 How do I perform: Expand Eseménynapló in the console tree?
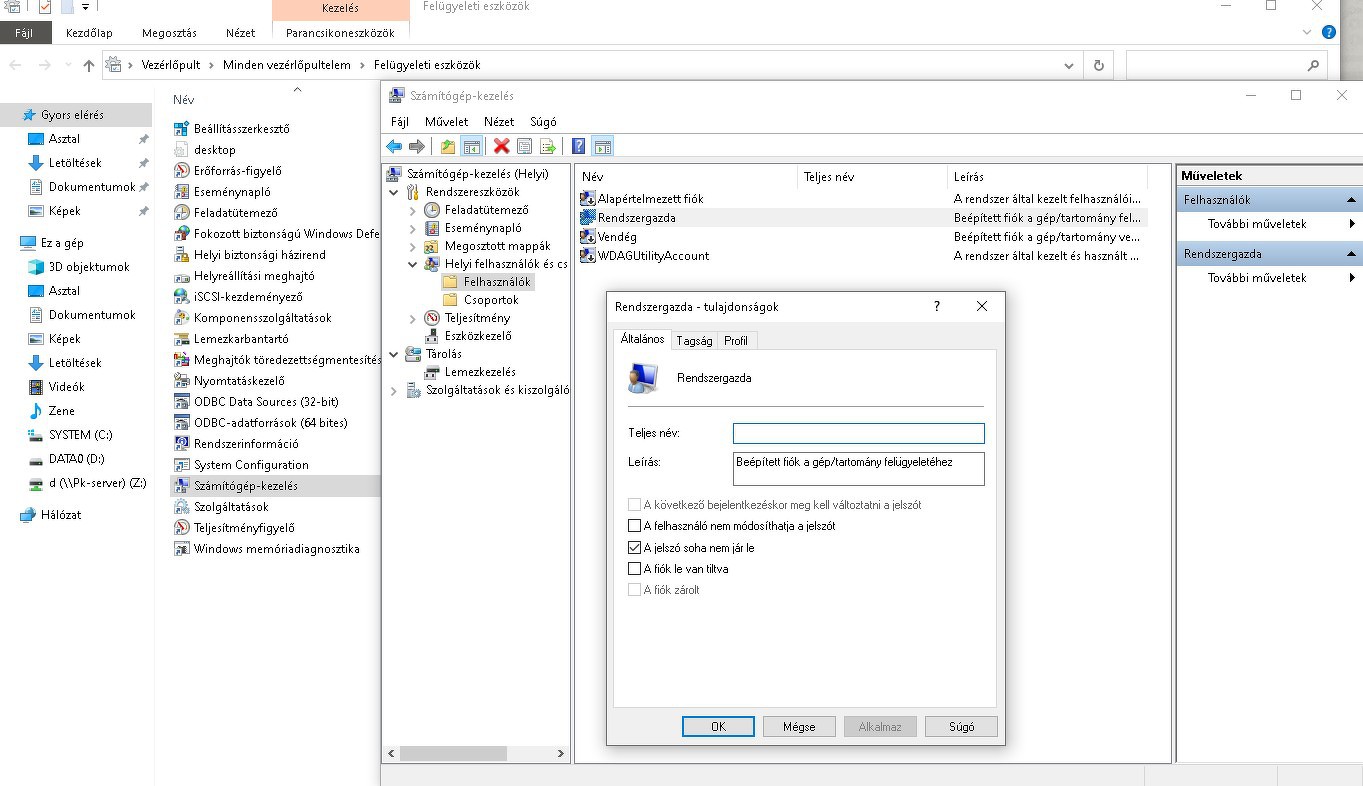(413, 228)
